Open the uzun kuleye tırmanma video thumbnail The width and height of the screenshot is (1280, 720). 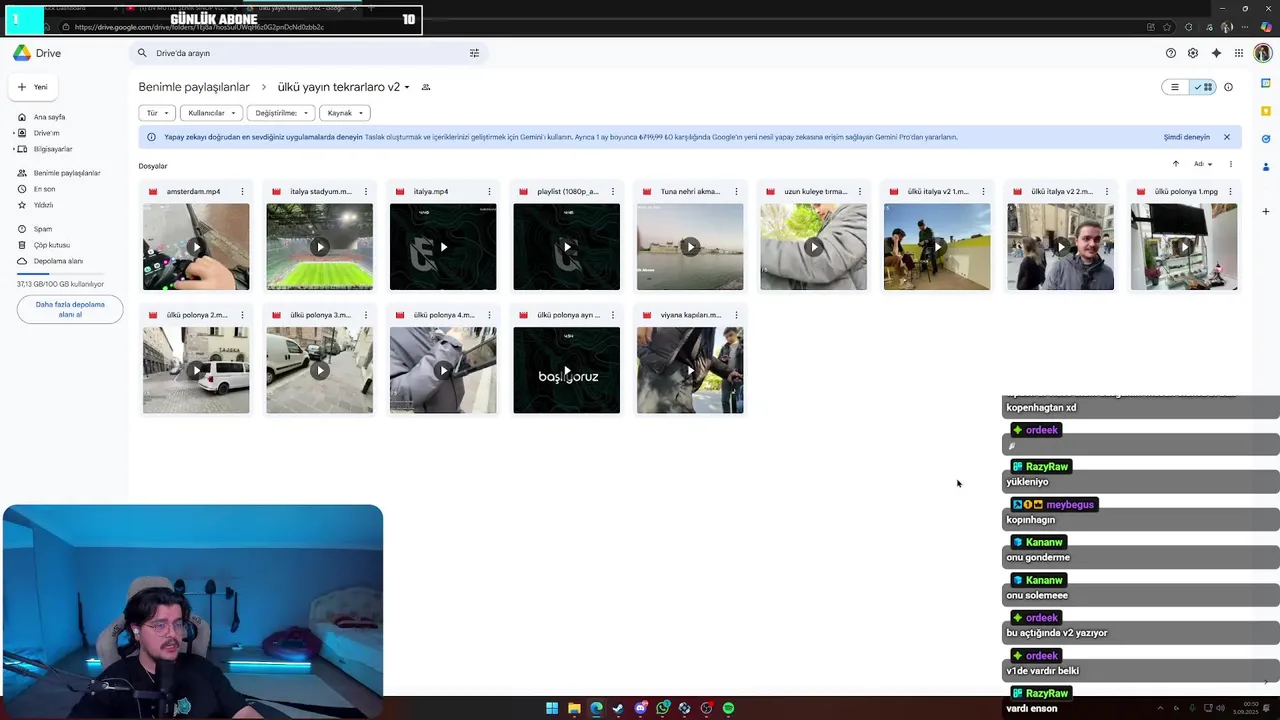(814, 247)
